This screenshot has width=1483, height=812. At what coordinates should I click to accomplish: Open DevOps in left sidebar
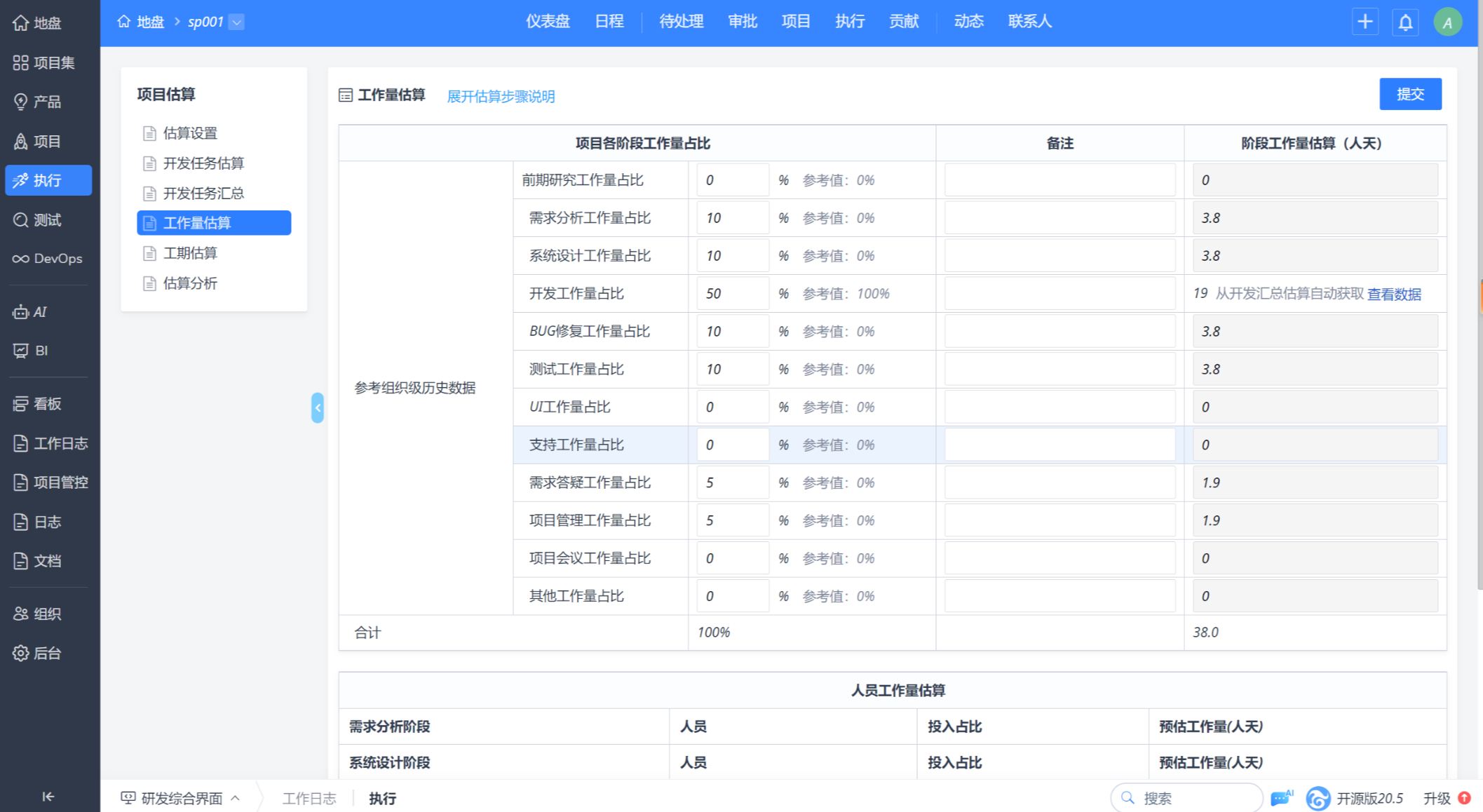48,259
